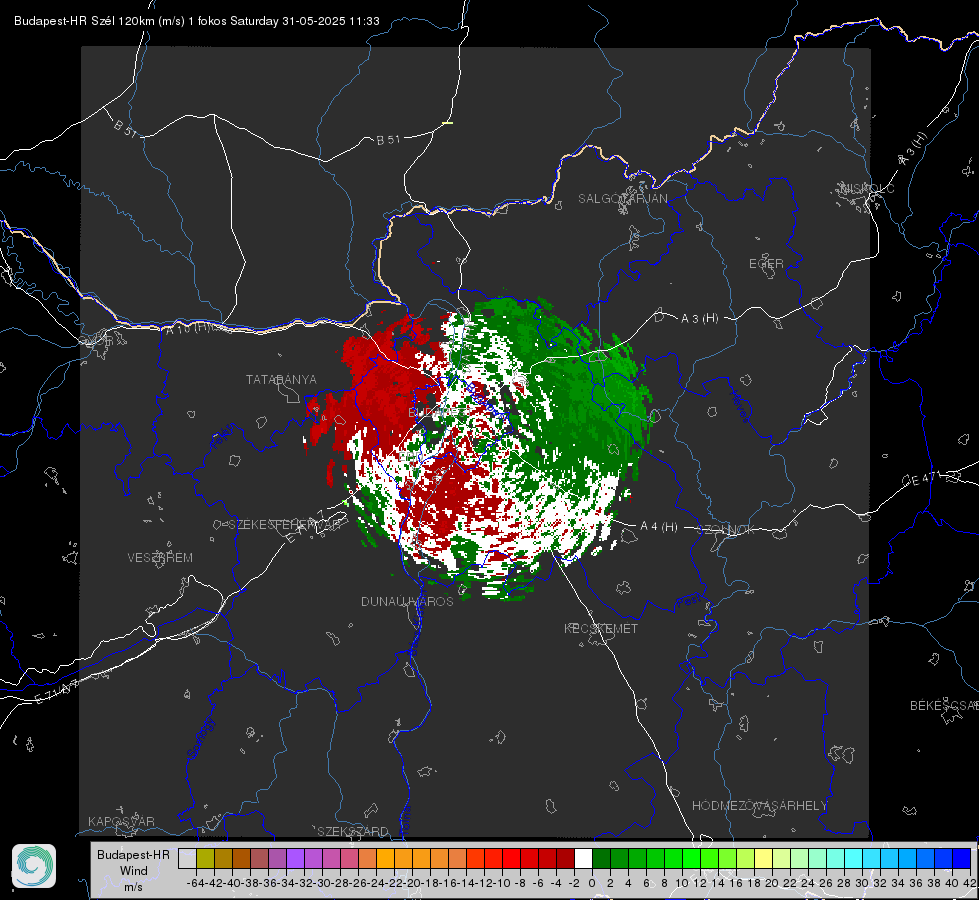Click the '42' value at the legend's end
979x900 pixels.
pos(970,883)
